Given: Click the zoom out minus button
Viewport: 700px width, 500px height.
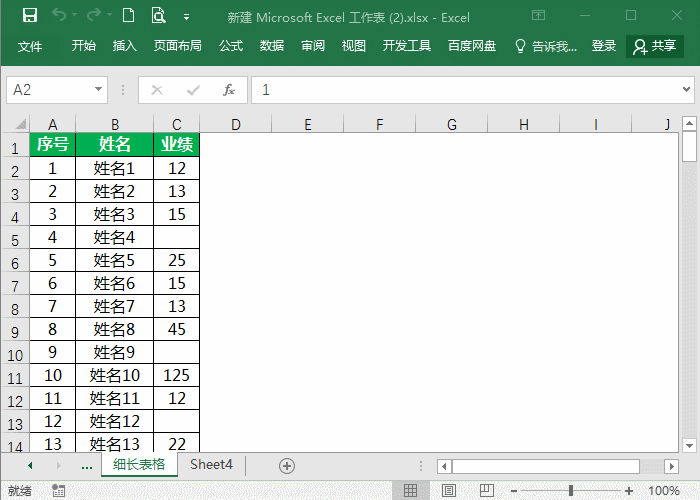Looking at the screenshot, I should 513,491.
